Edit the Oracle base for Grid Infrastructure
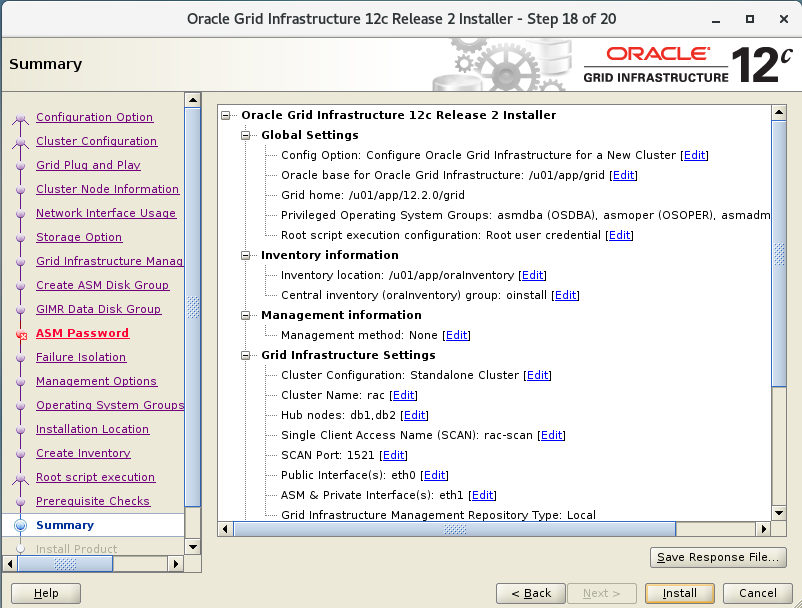 click(x=623, y=175)
